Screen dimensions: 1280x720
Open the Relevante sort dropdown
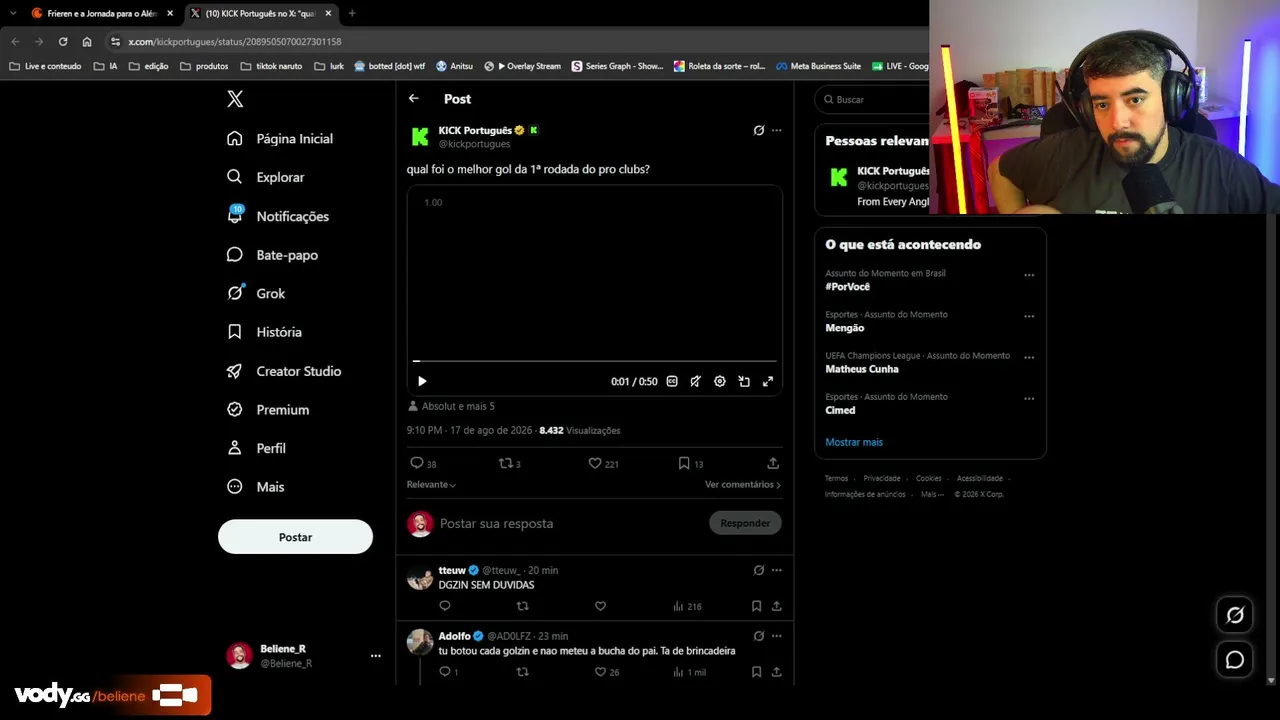[431, 484]
